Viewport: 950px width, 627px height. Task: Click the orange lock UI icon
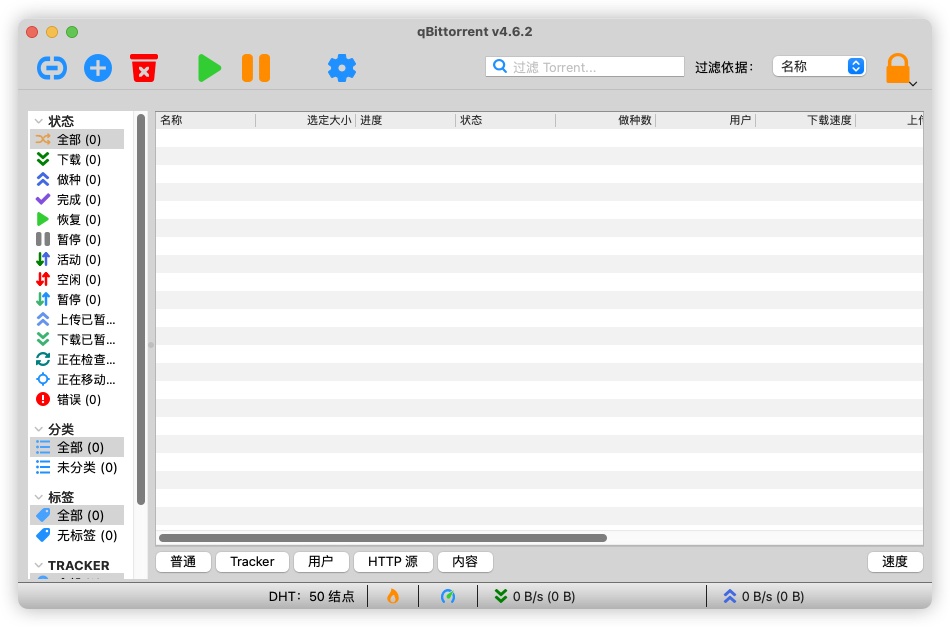click(897, 68)
